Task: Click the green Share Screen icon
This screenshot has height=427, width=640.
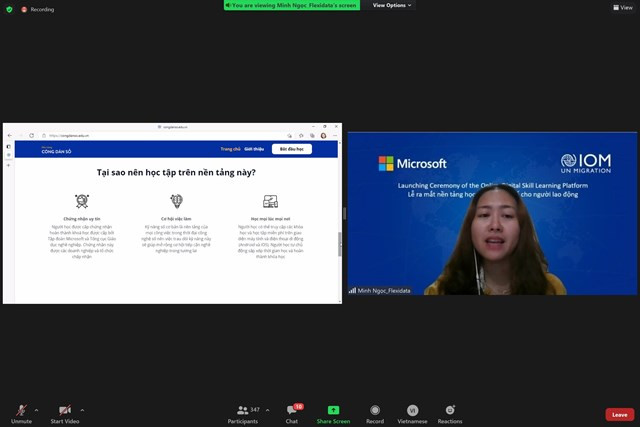Action: tap(333, 410)
